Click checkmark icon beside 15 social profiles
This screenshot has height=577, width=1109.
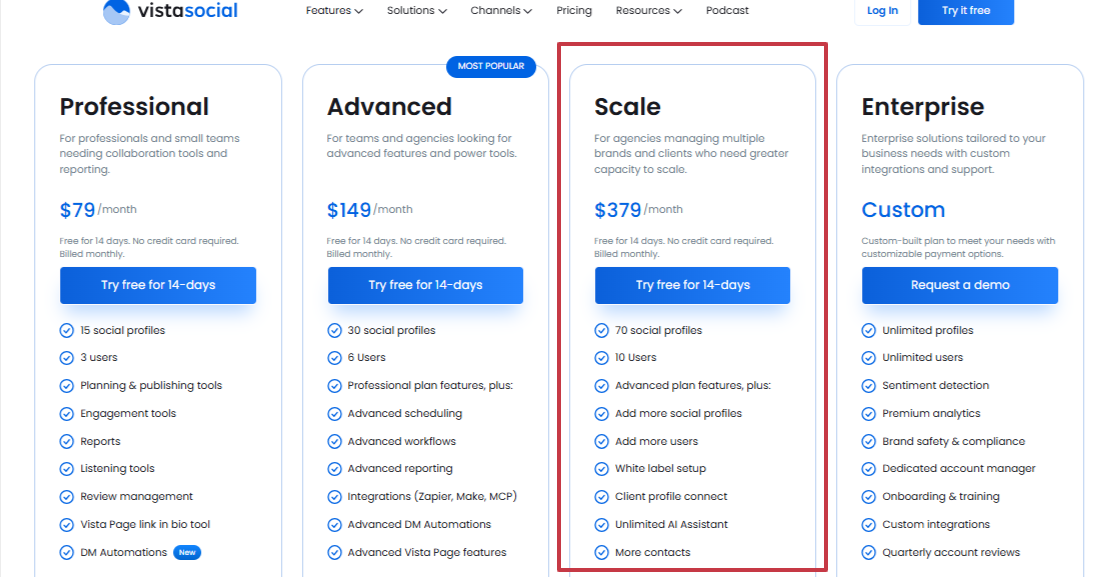(x=67, y=330)
